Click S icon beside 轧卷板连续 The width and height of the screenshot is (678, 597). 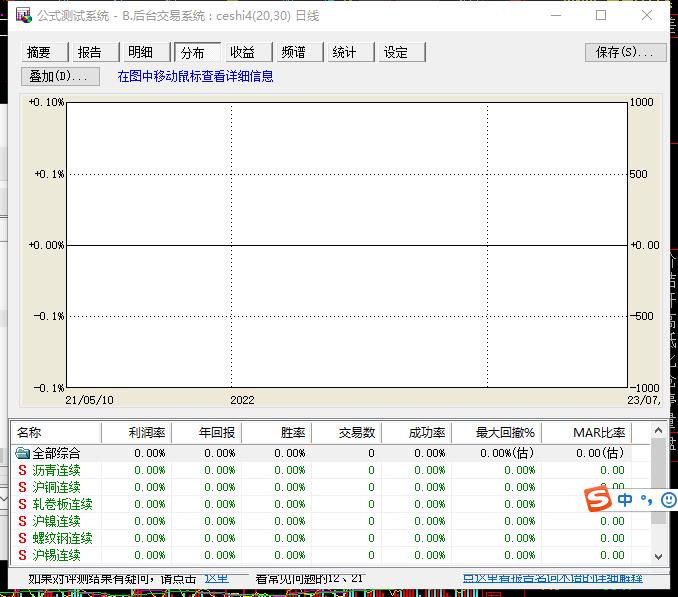(22, 504)
